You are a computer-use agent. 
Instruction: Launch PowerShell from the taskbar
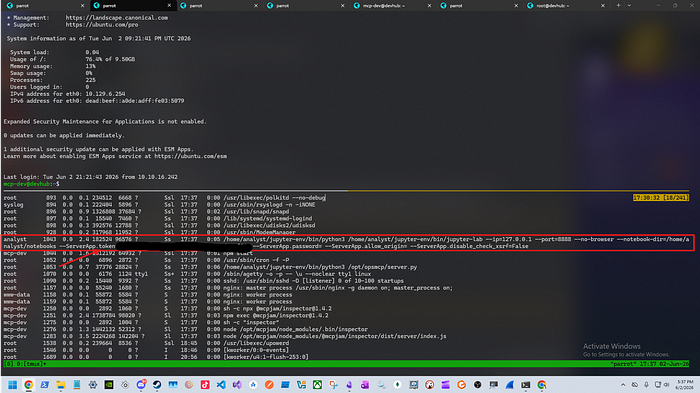click(x=45, y=385)
